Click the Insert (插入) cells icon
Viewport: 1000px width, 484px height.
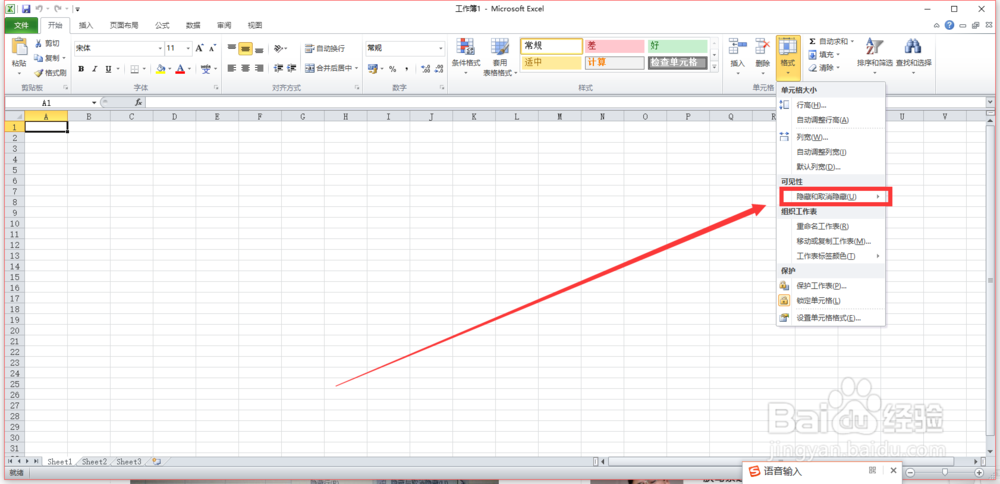pos(737,46)
